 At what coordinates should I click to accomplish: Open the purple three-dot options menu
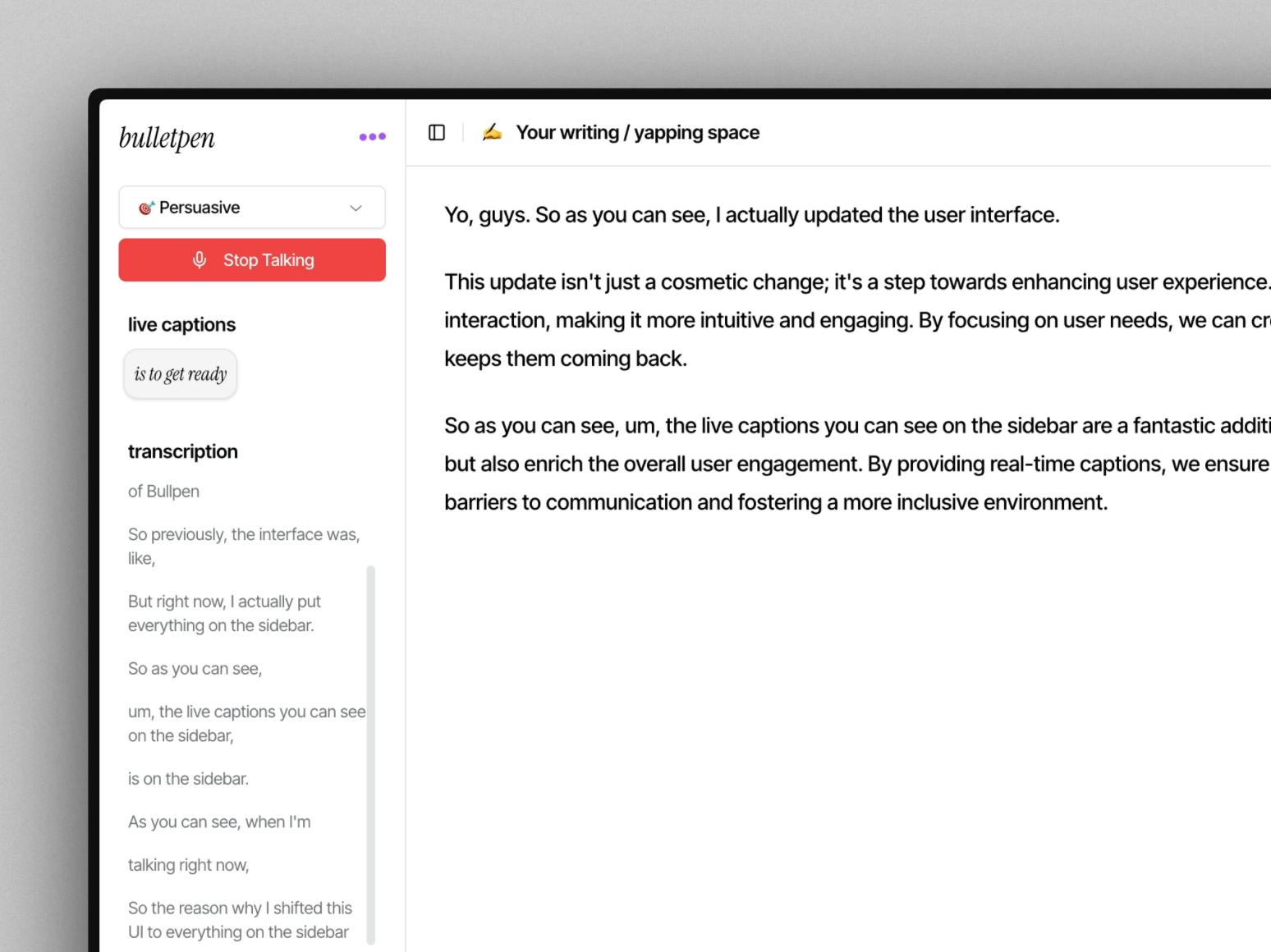point(372,137)
